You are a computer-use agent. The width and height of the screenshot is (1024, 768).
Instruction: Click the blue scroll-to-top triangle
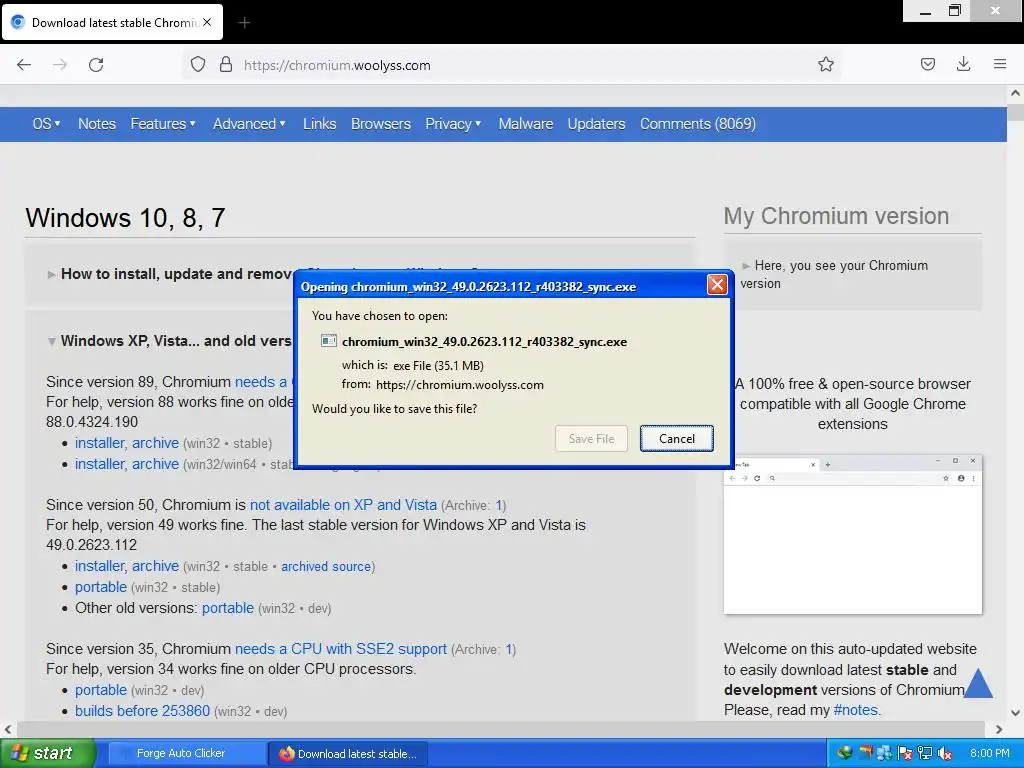tap(978, 683)
